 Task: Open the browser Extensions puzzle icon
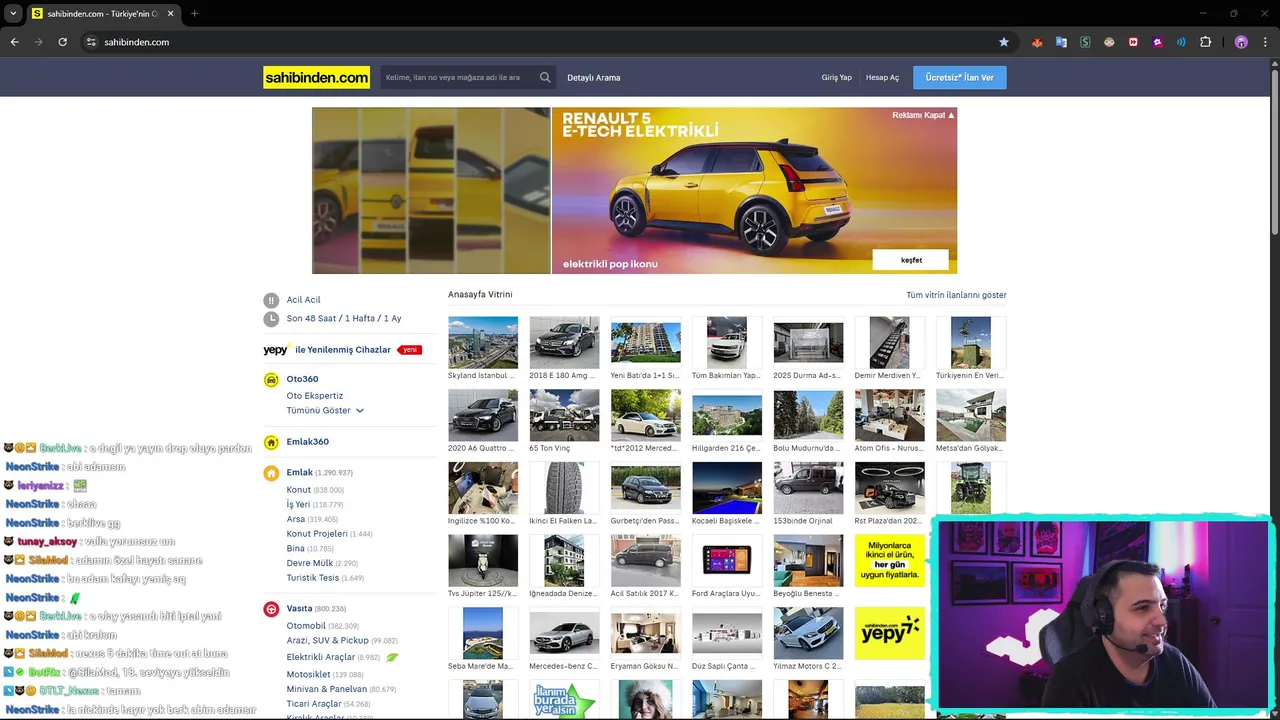[x=1205, y=42]
